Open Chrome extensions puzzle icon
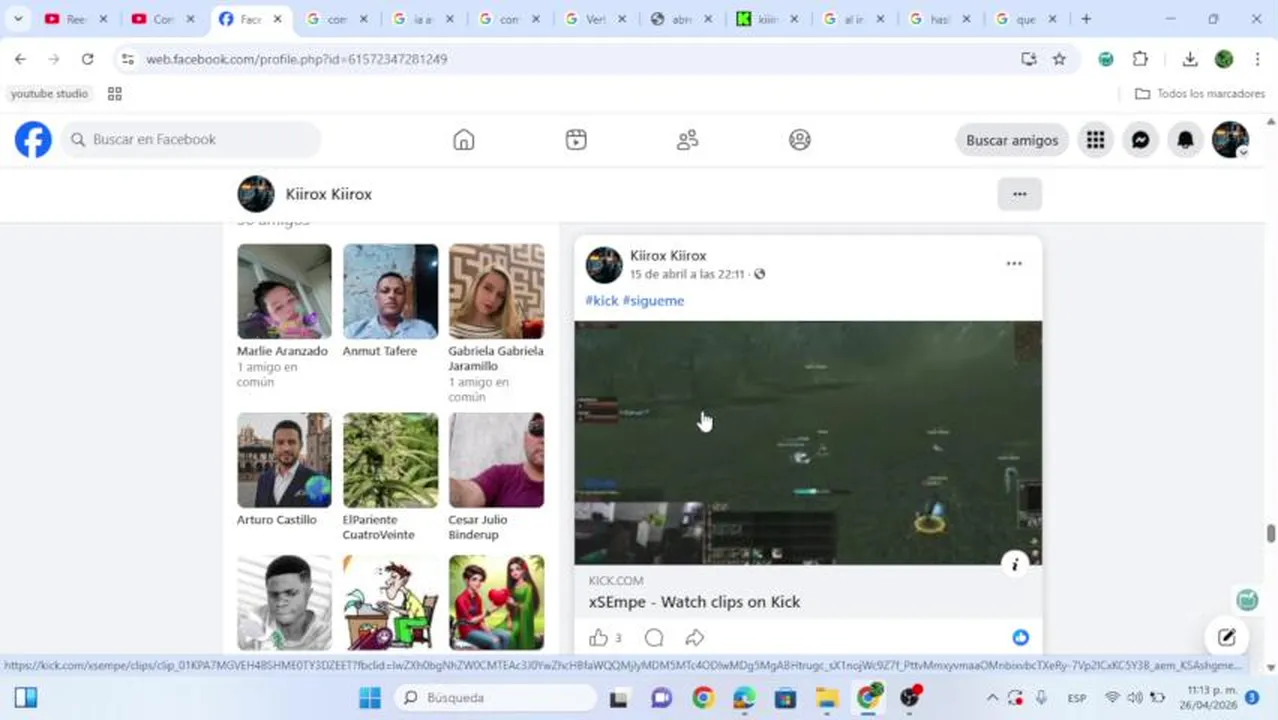Image resolution: width=1278 pixels, height=720 pixels. [x=1140, y=59]
